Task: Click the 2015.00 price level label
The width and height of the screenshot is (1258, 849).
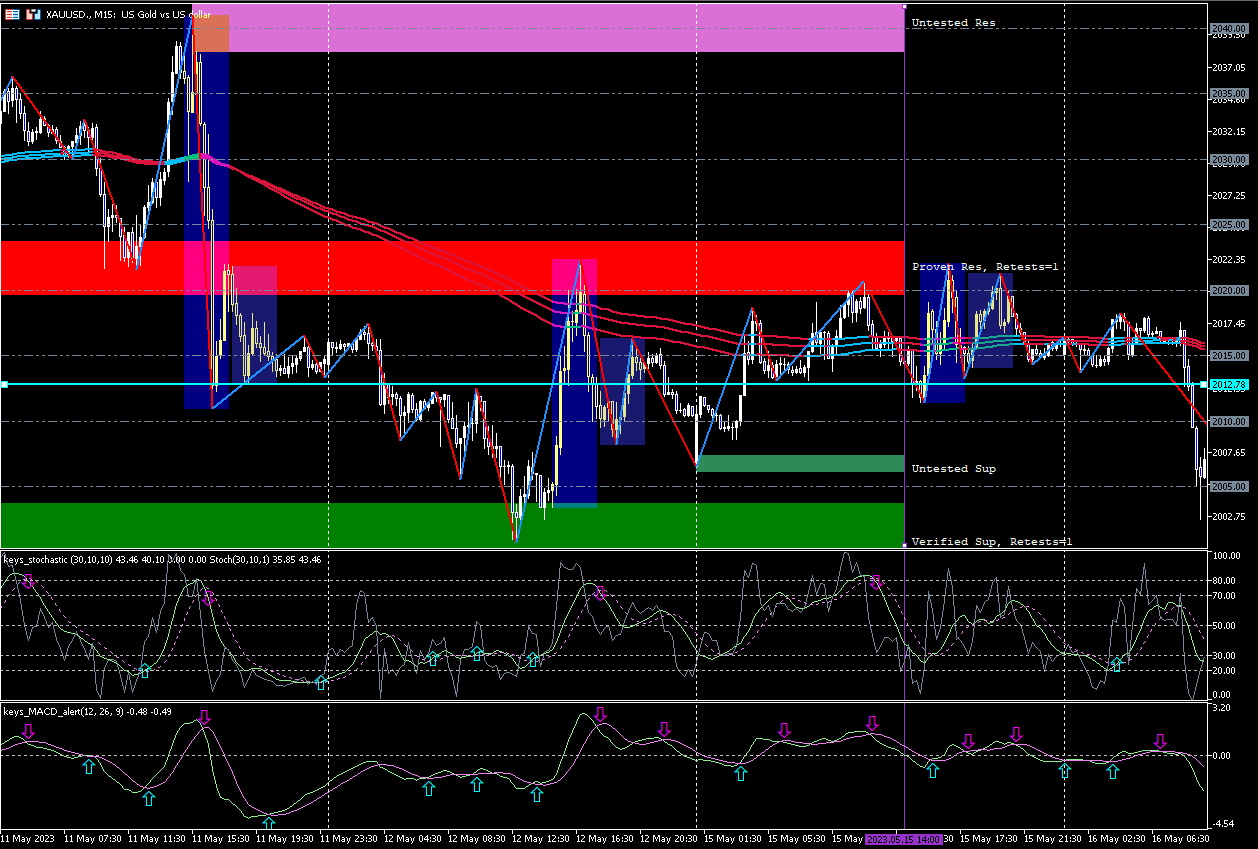Action: click(1227, 356)
